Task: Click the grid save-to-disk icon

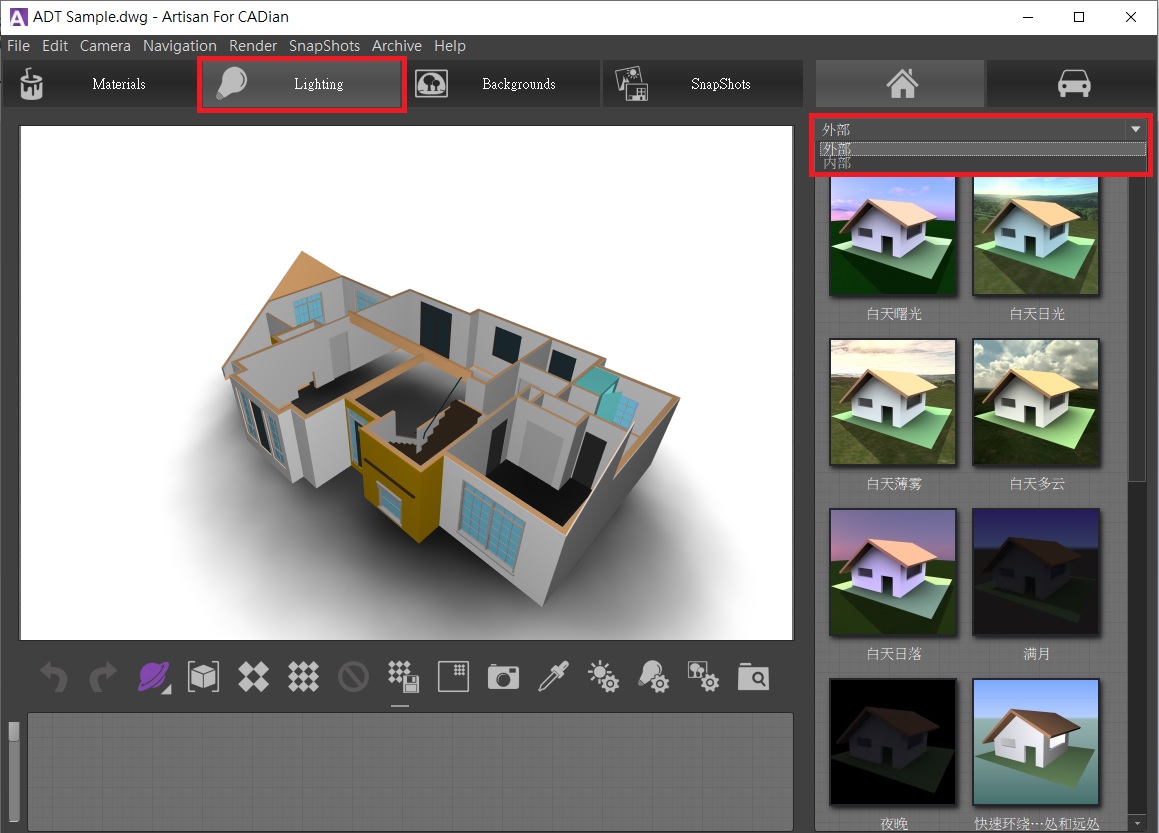Action: coord(402,677)
